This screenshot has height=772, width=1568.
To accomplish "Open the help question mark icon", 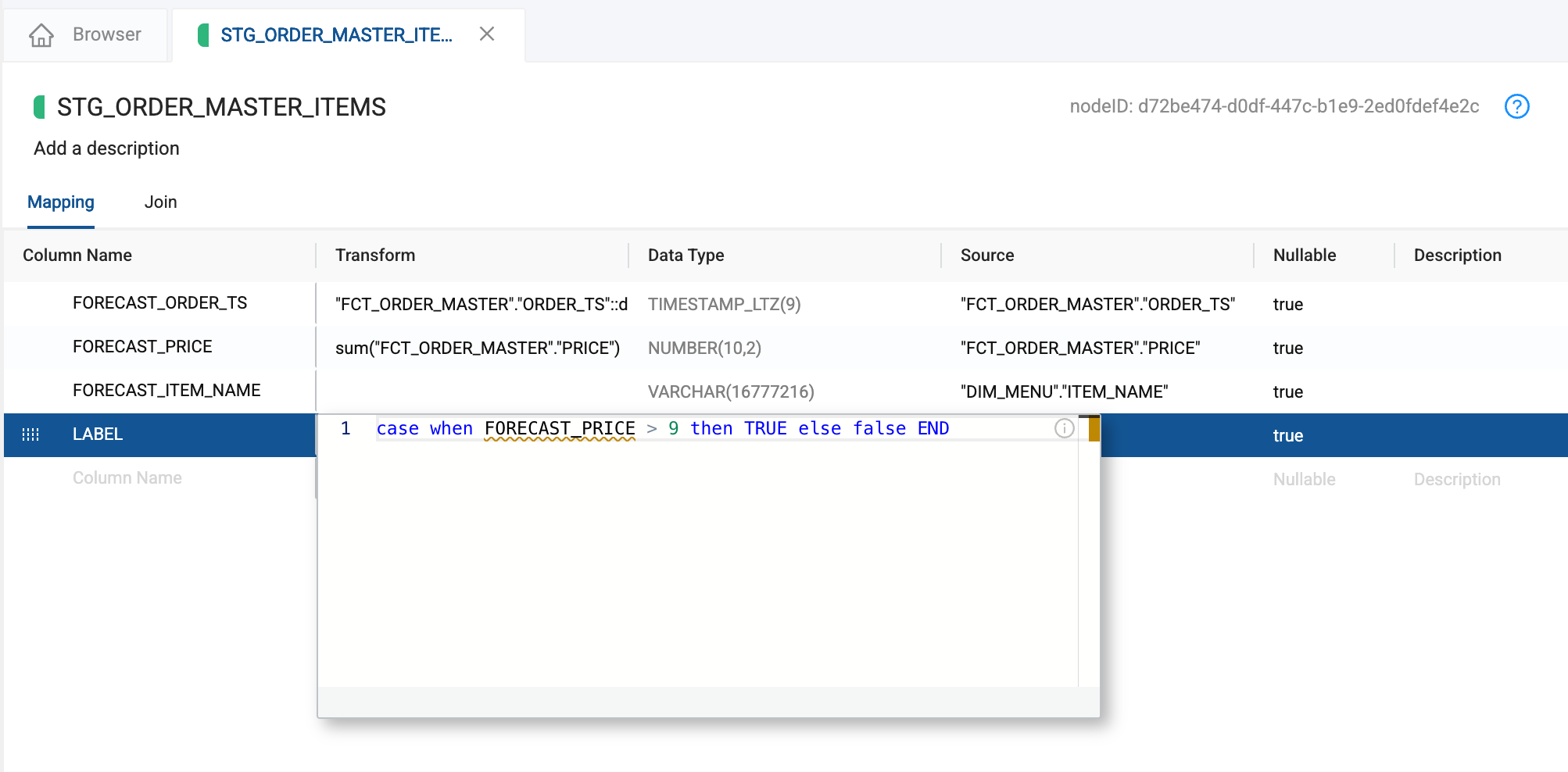I will (1516, 106).
